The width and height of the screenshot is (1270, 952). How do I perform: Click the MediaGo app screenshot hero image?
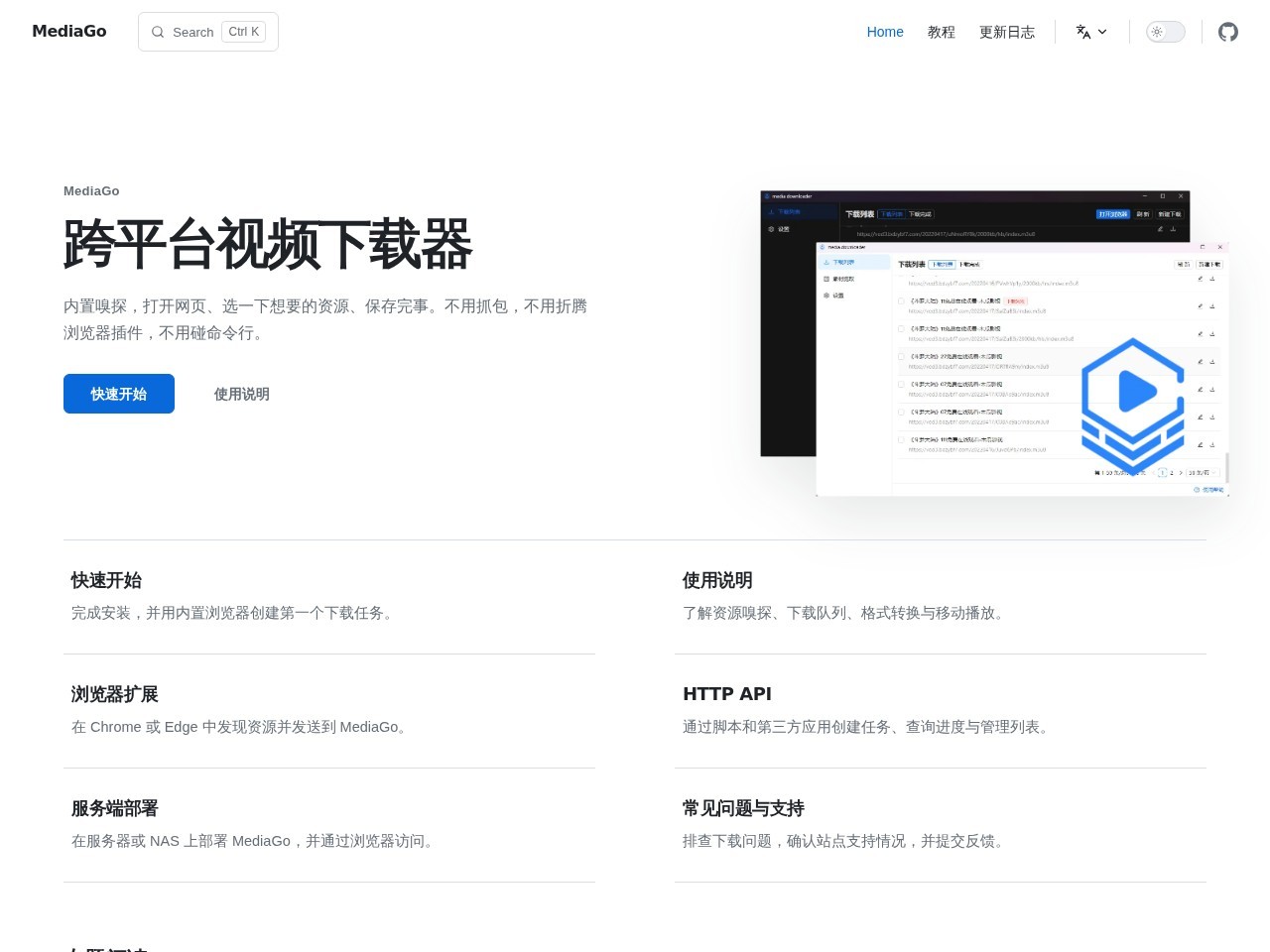[994, 343]
